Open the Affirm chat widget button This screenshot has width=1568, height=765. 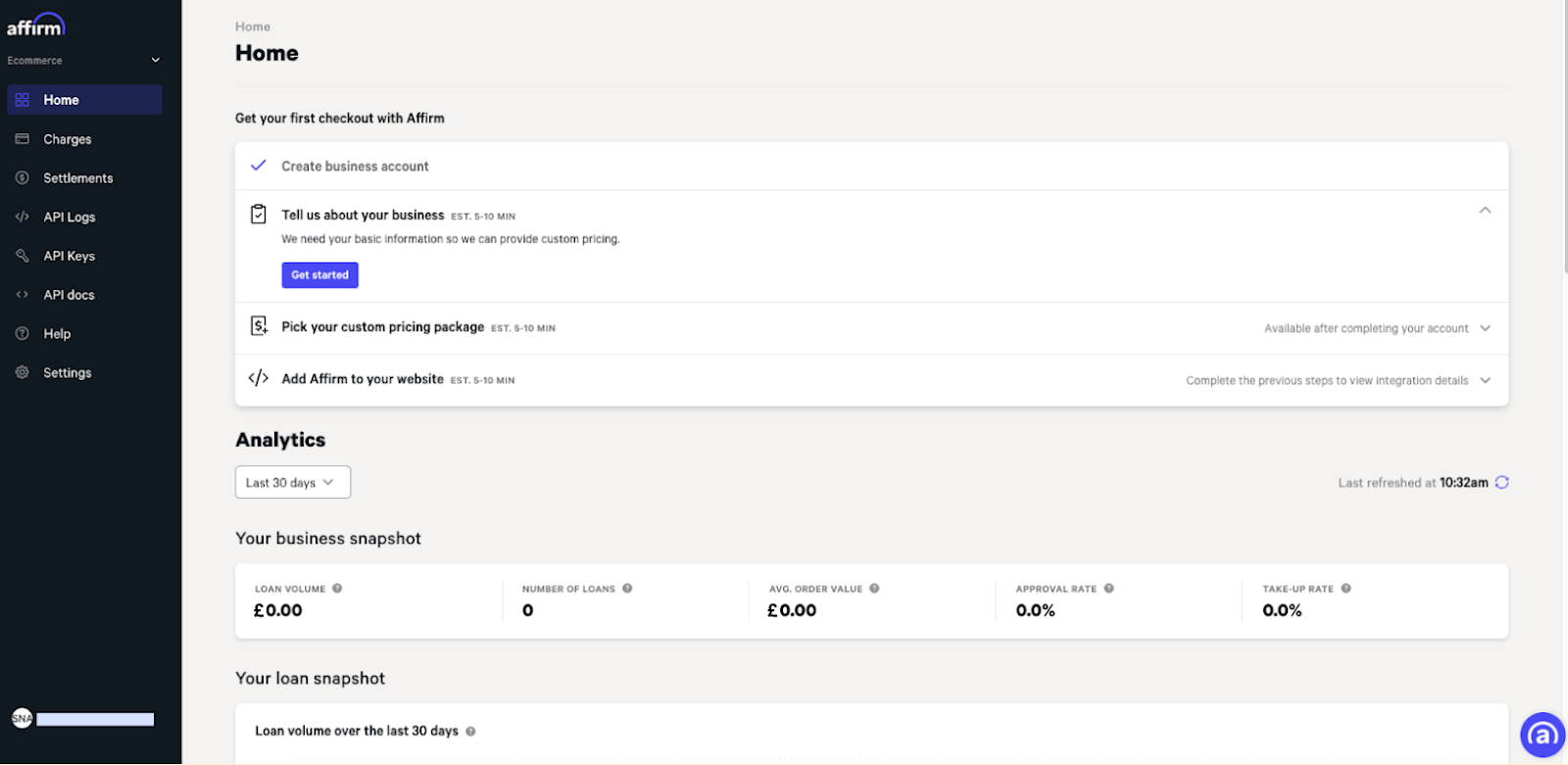pyautogui.click(x=1543, y=735)
